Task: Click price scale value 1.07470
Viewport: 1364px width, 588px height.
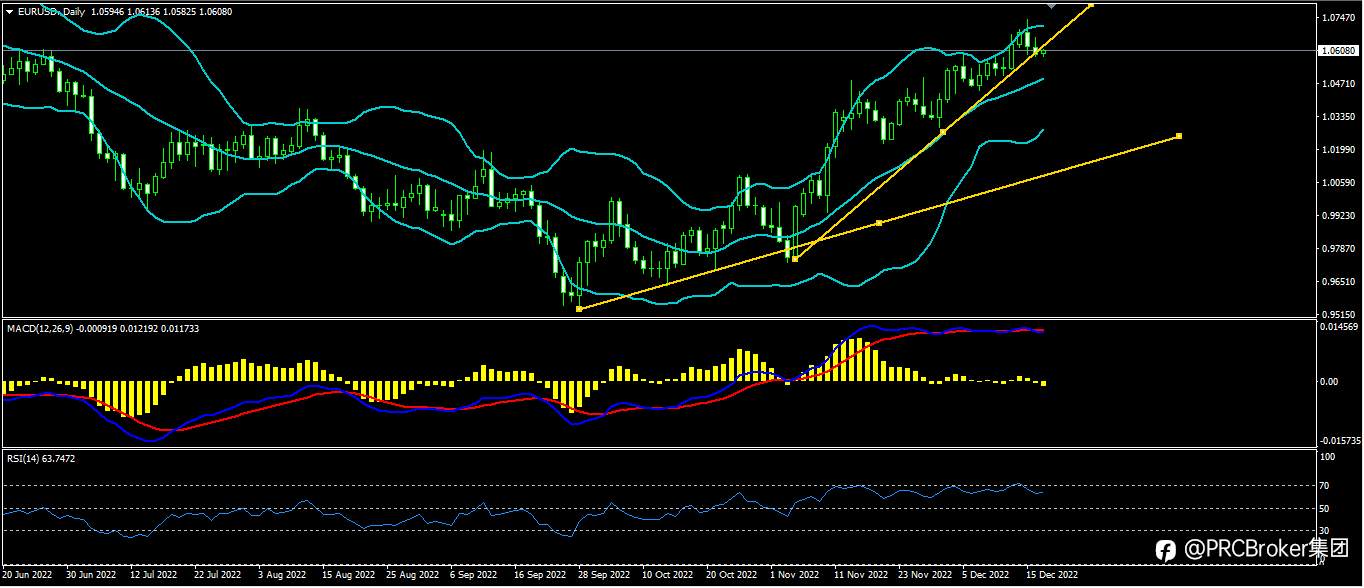Action: pyautogui.click(x=1337, y=18)
